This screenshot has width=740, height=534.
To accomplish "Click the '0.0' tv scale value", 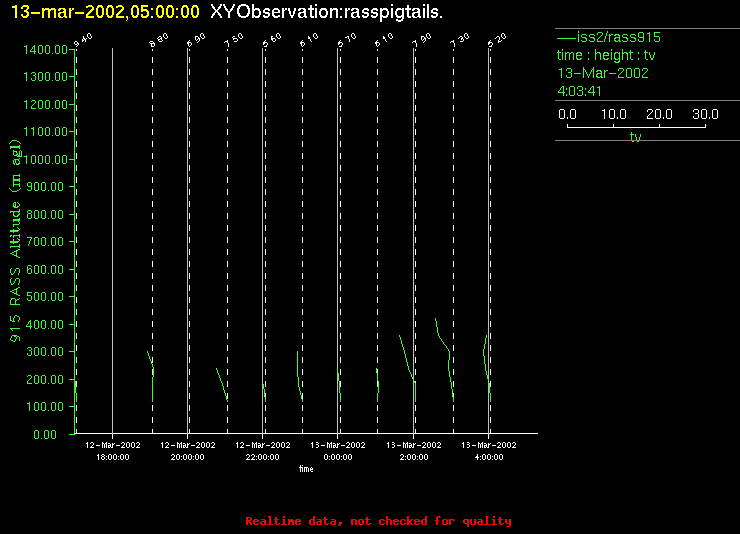I will coord(567,114).
